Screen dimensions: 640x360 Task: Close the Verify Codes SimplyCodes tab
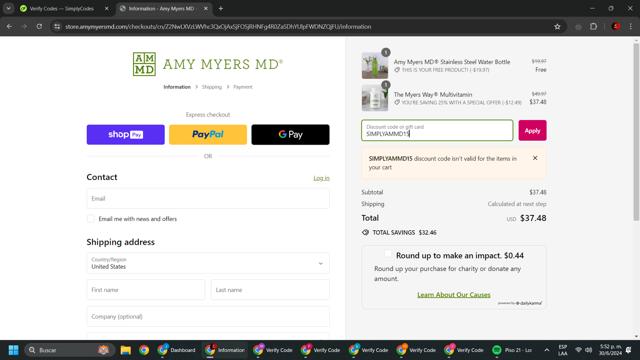(x=107, y=9)
